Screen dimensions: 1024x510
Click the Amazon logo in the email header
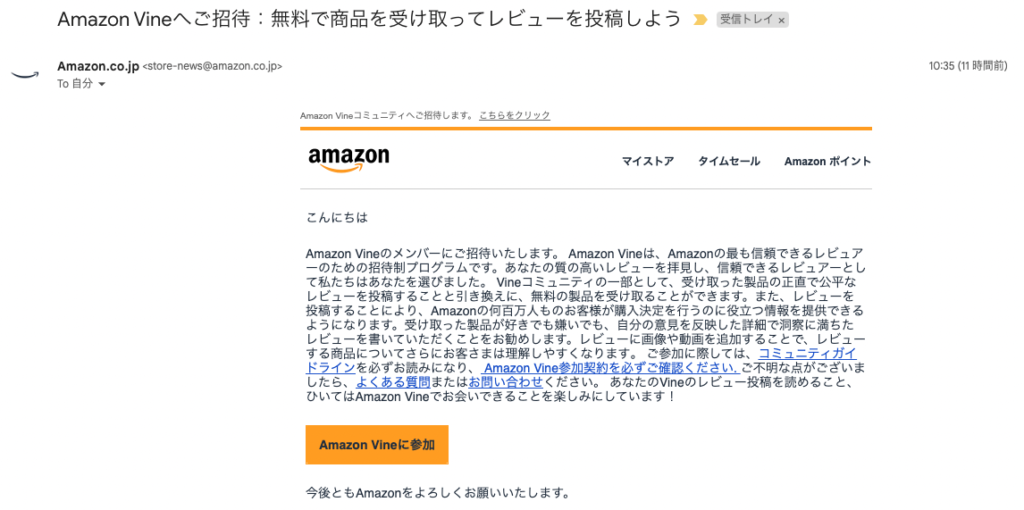coord(349,160)
